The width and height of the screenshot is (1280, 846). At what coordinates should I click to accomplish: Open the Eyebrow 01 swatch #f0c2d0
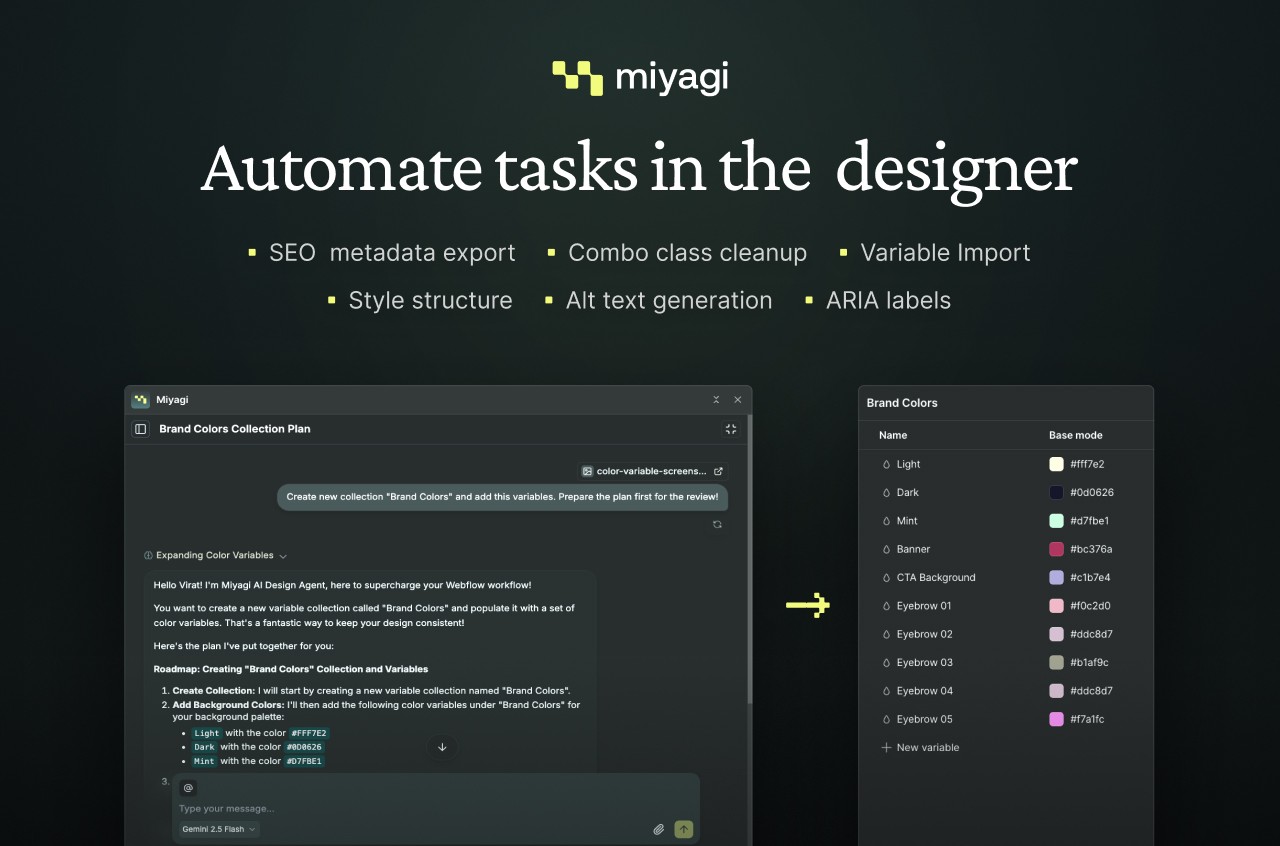[x=1056, y=606]
